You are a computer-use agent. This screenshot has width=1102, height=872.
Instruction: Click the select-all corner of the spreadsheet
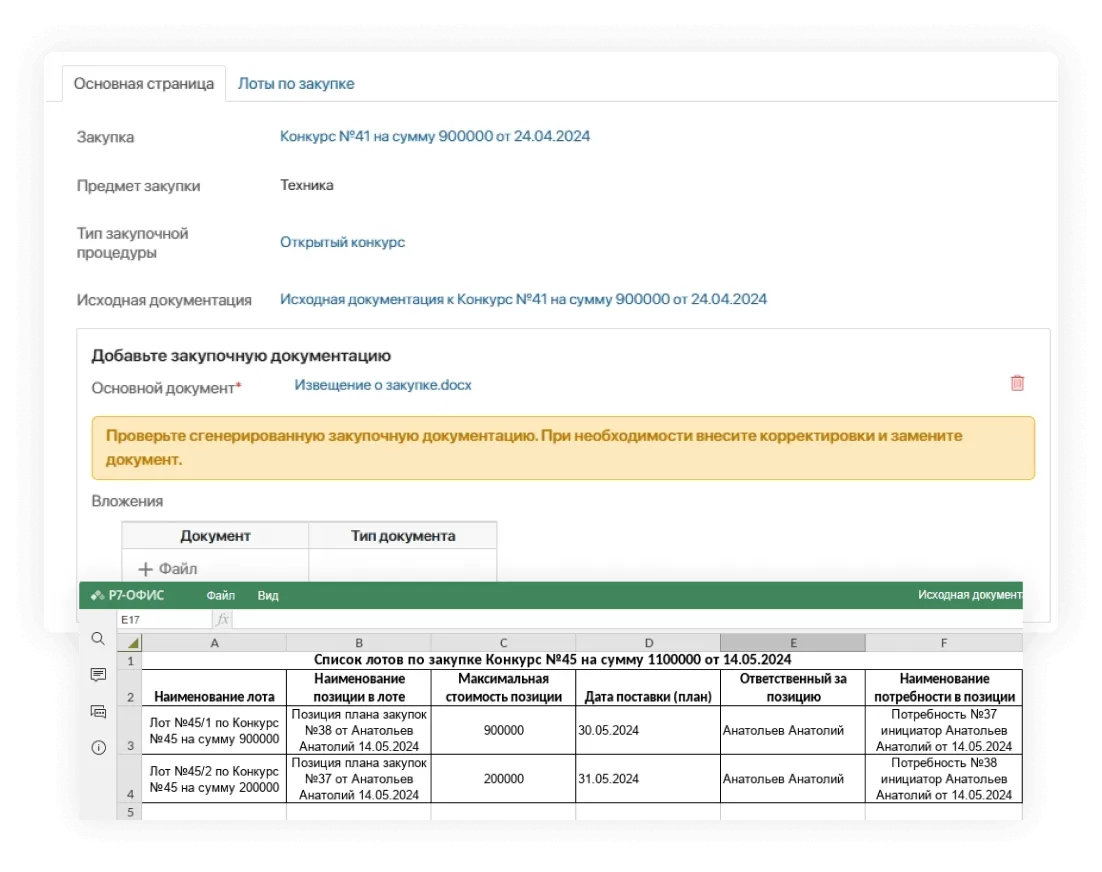click(130, 643)
